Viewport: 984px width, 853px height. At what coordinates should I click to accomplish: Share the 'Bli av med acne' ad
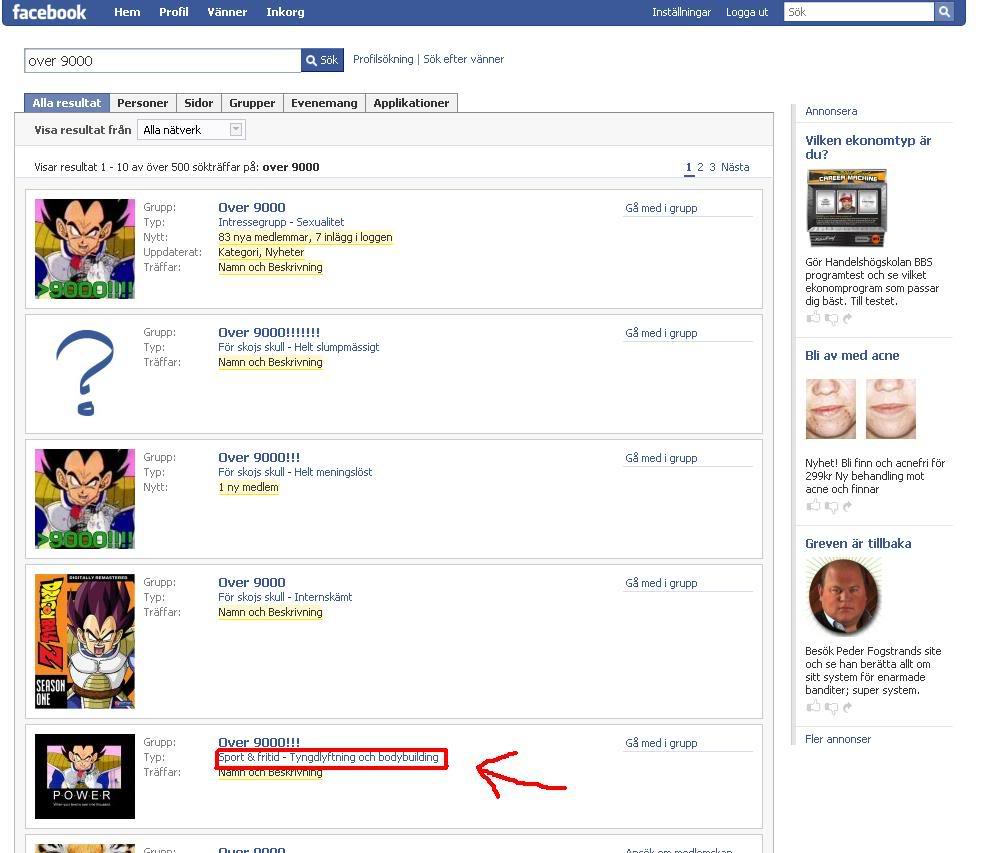pos(847,506)
